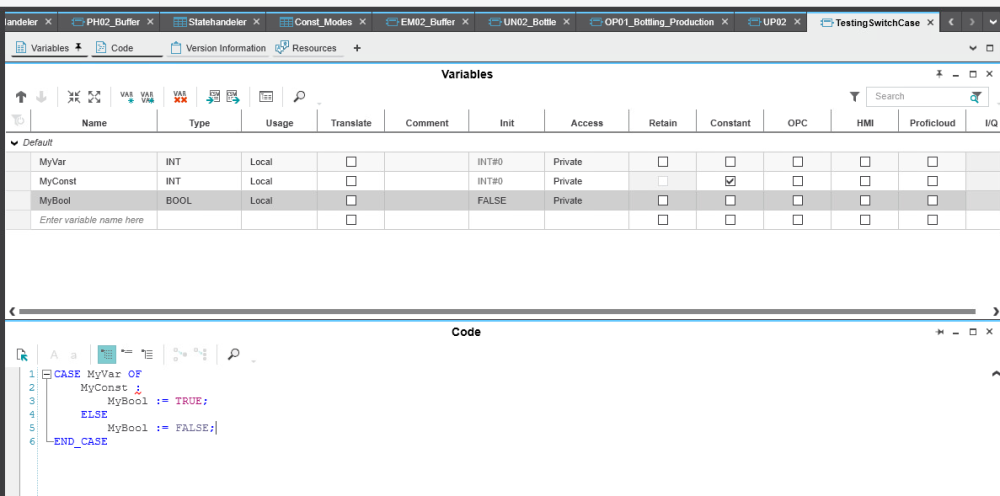Enable OPC for MyBool

tap(797, 200)
